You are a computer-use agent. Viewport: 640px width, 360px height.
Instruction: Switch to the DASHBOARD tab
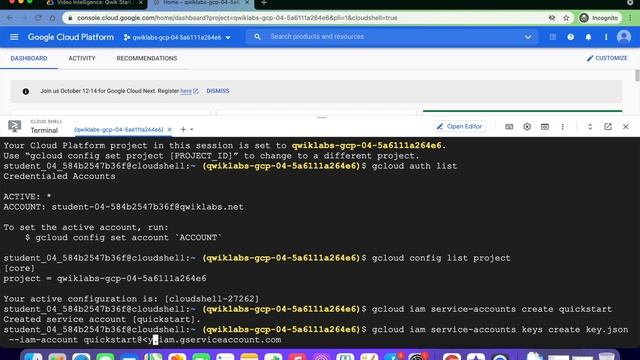29,58
